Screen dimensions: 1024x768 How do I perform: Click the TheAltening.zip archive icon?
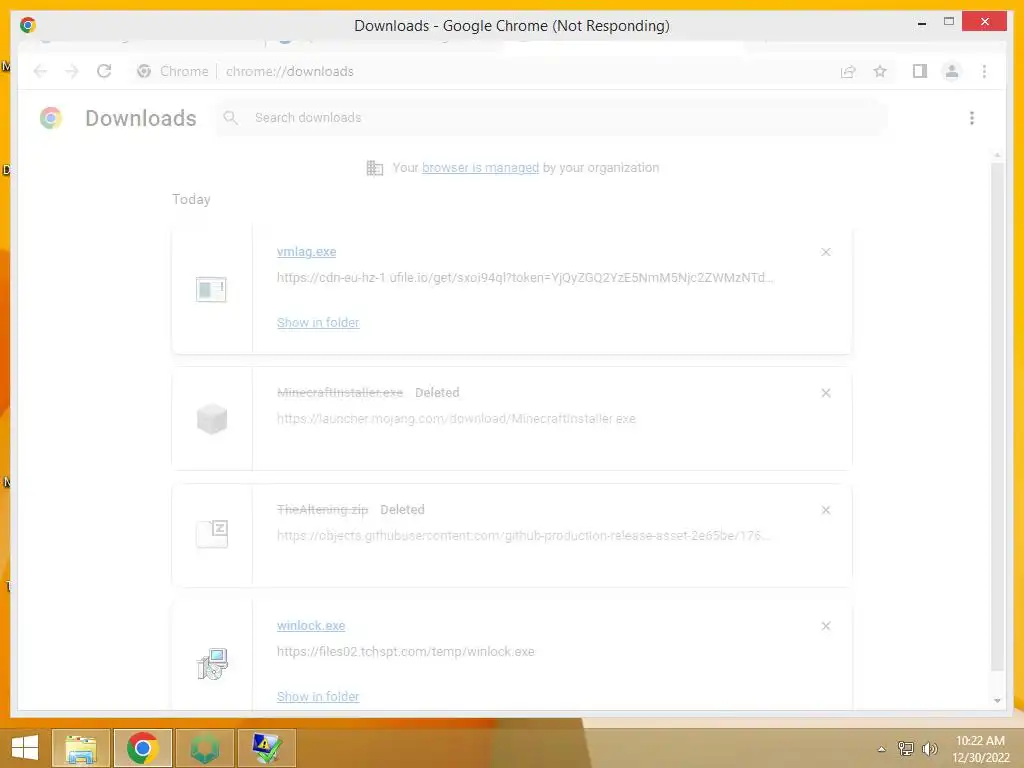coord(212,534)
